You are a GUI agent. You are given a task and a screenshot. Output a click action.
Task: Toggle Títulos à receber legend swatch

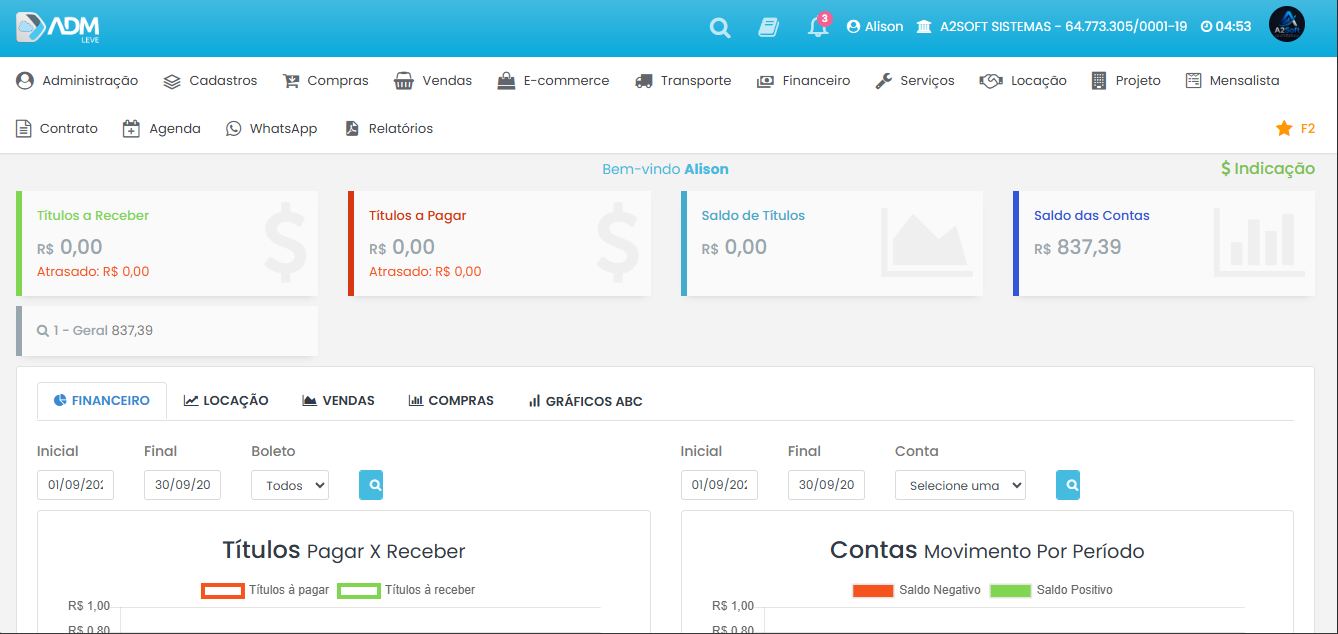tap(359, 590)
